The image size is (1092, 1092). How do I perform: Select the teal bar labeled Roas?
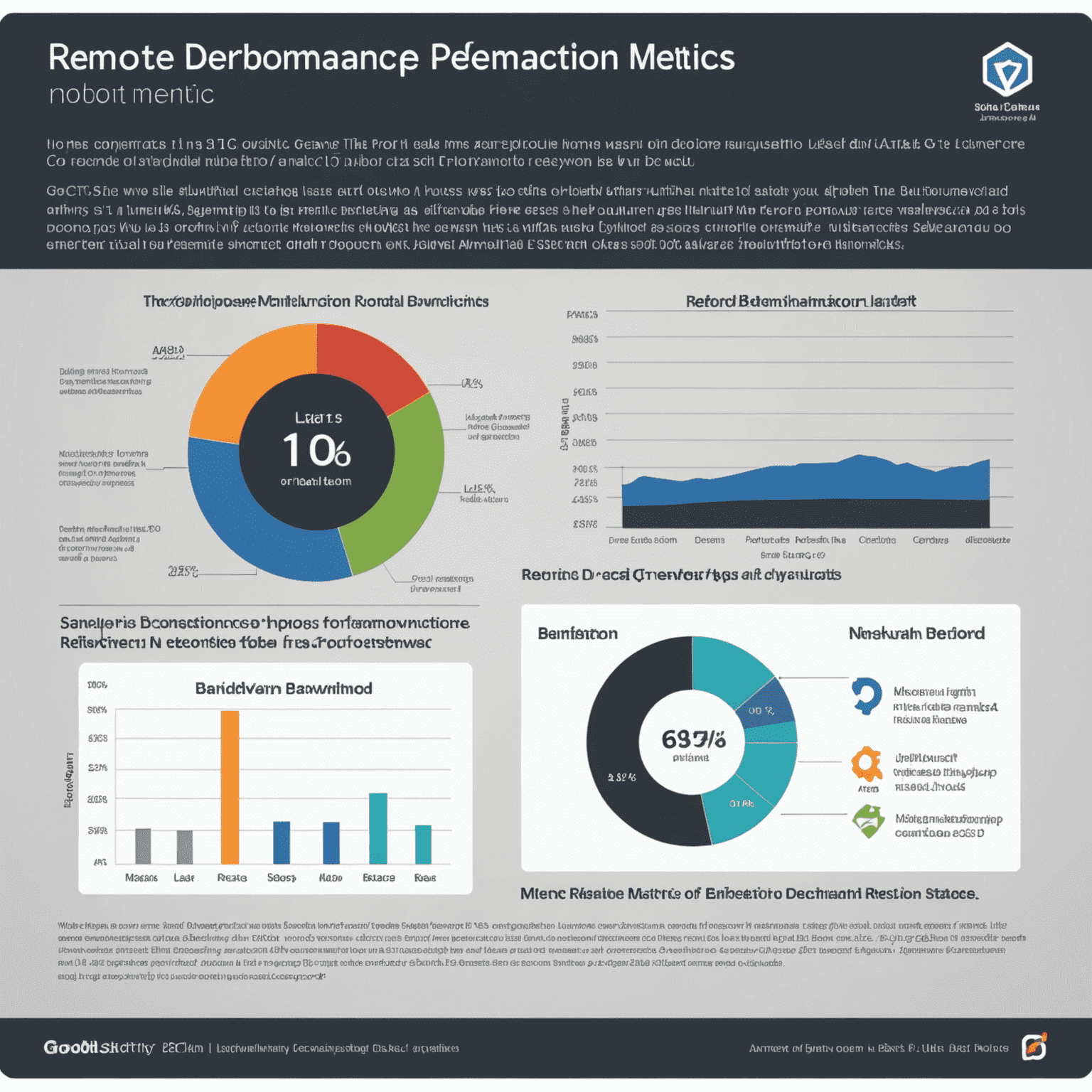[x=423, y=845]
